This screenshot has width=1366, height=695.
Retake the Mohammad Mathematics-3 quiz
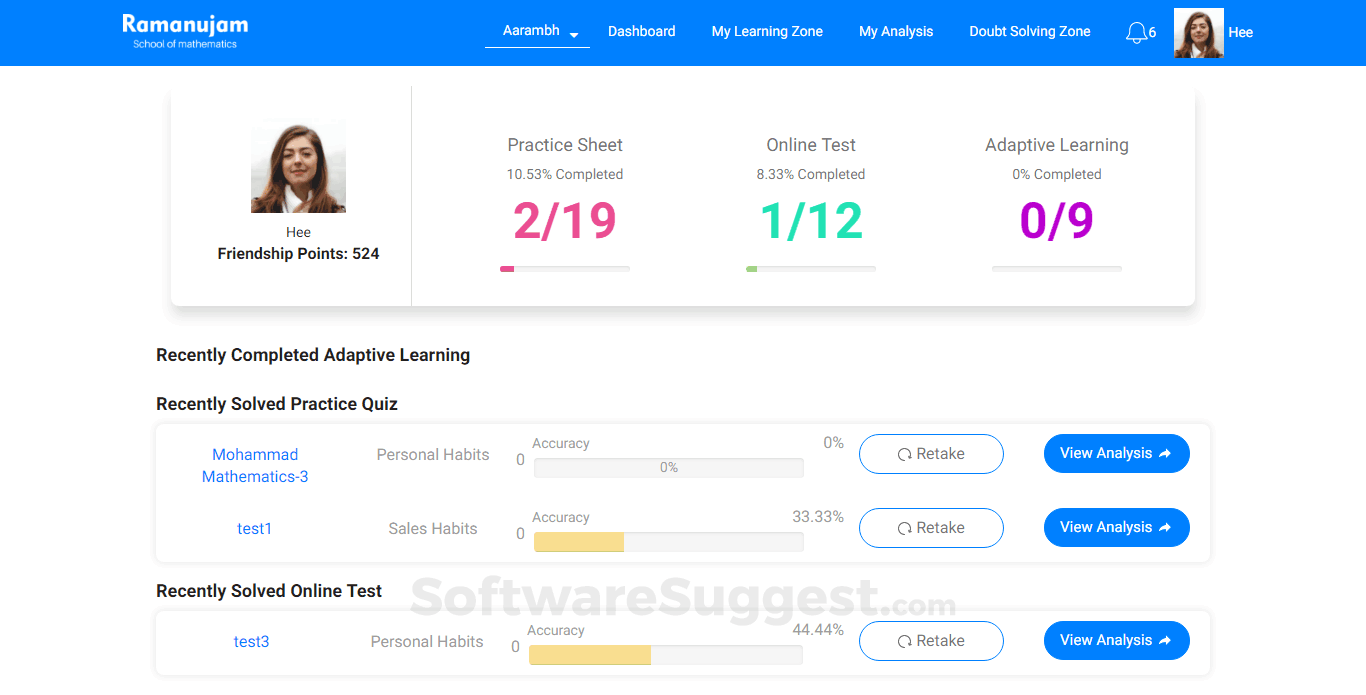pyautogui.click(x=931, y=454)
